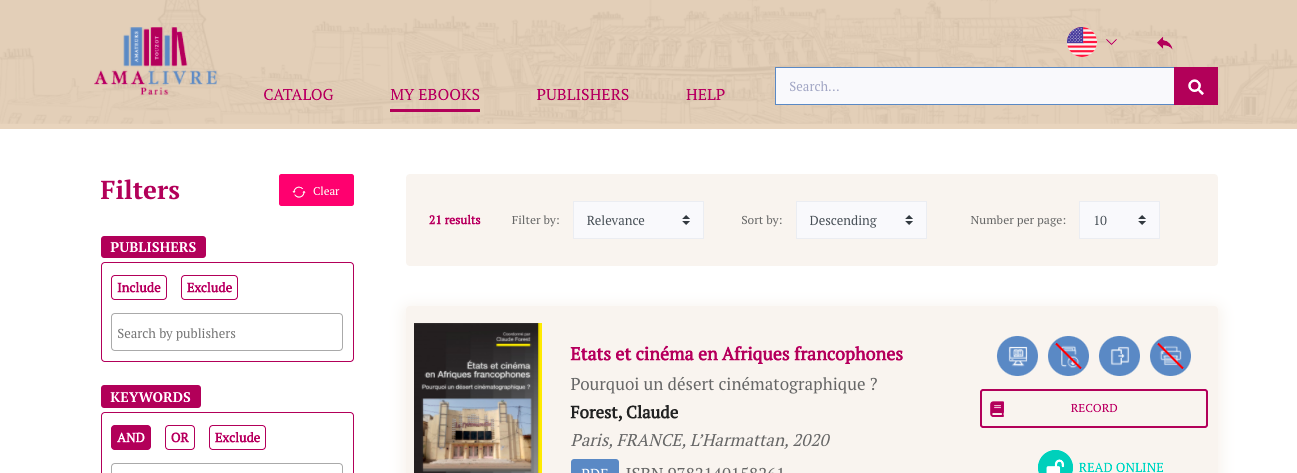This screenshot has height=473, width=1297.
Task: Open the Relevance filter-by dropdown
Action: [638, 220]
